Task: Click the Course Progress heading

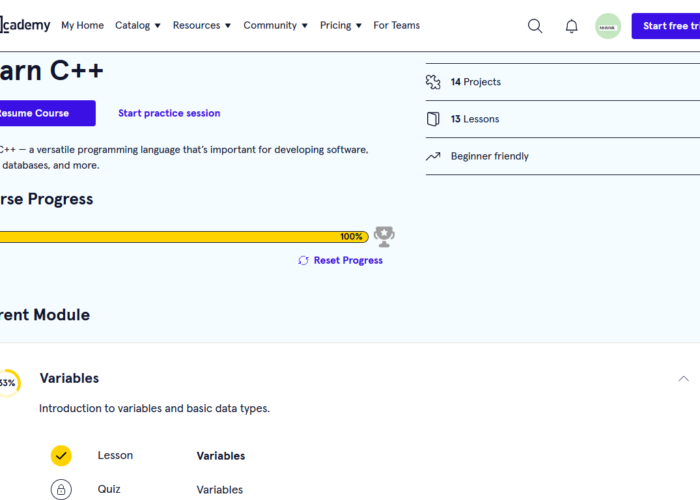Action: (46, 199)
